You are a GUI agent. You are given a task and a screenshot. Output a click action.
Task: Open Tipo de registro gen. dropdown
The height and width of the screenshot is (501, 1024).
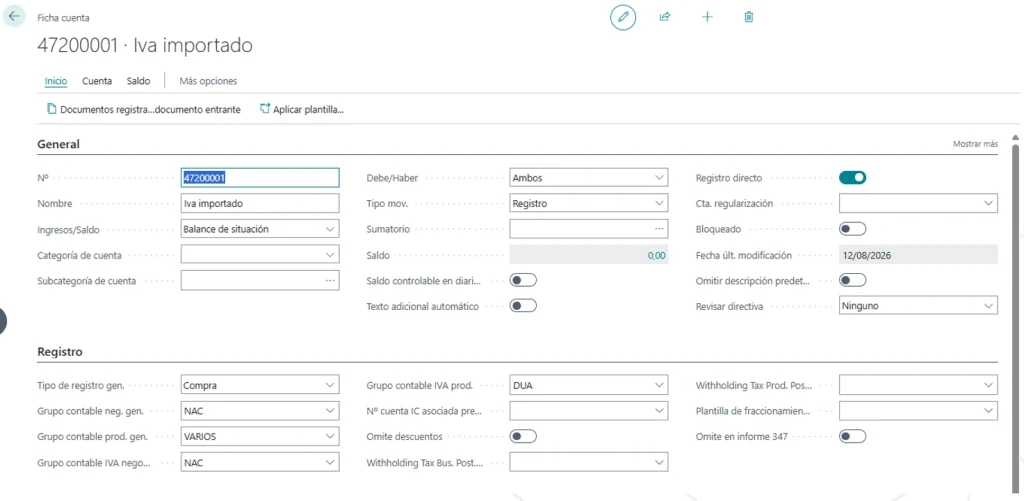coord(330,385)
